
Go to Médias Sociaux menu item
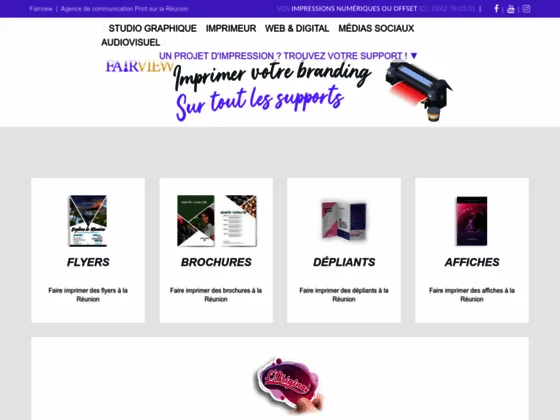pos(376,28)
